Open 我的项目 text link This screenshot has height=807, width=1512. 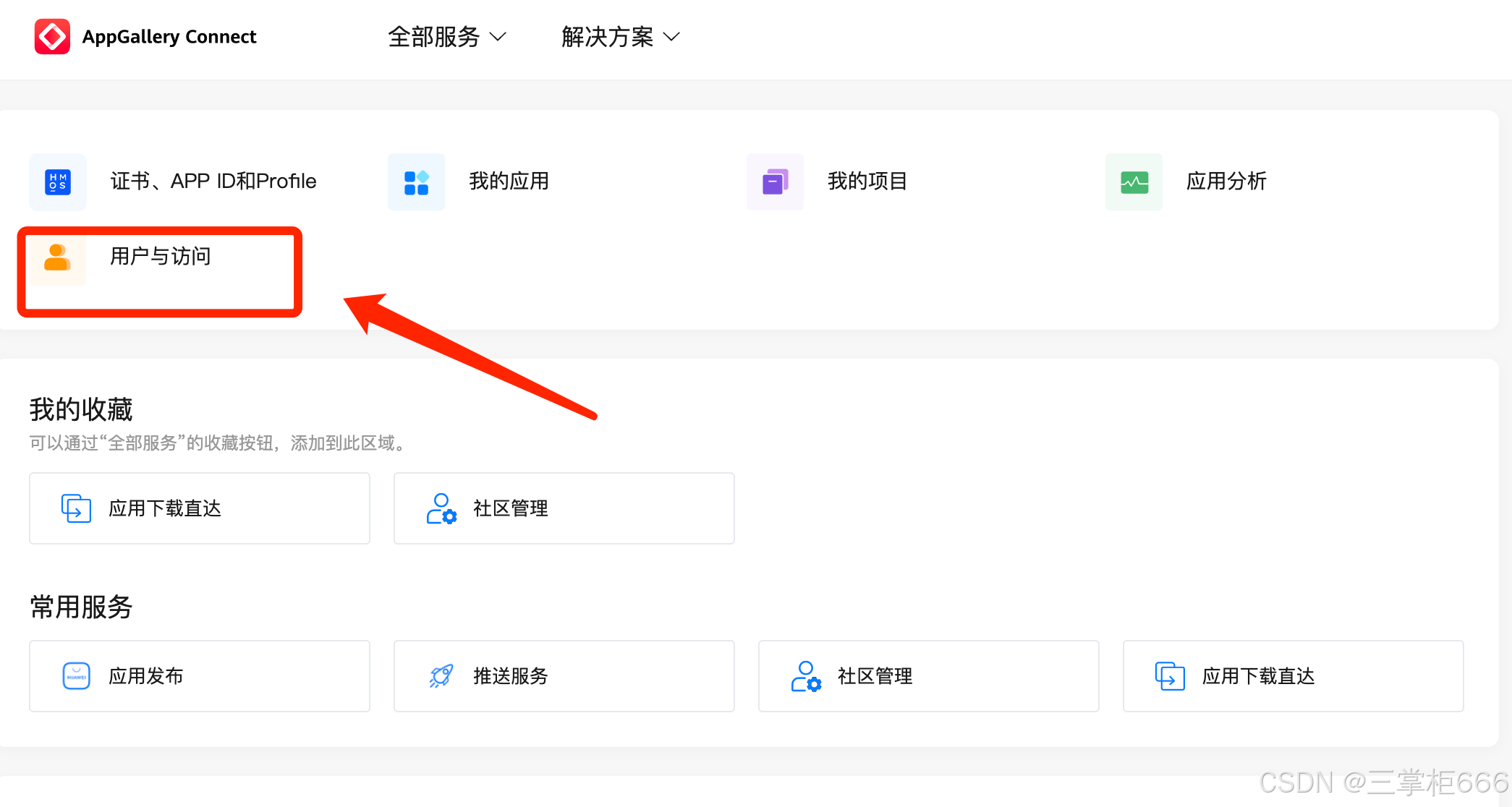(867, 181)
